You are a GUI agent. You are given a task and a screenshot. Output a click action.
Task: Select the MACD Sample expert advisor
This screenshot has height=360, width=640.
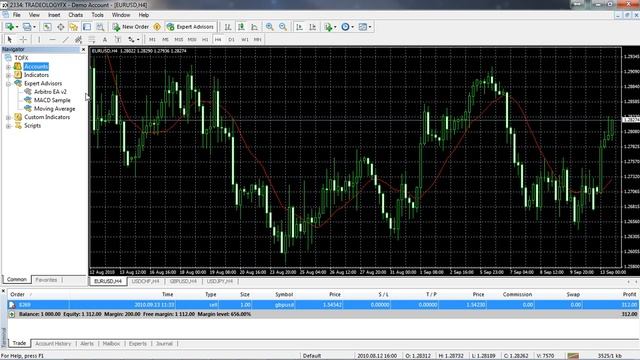coord(52,100)
